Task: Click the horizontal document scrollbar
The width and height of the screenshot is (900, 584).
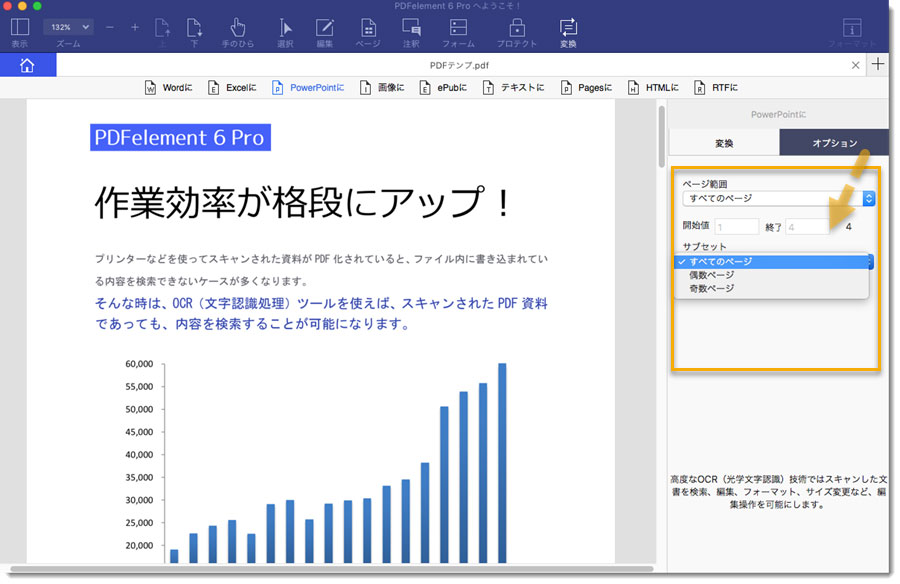Action: [332, 568]
